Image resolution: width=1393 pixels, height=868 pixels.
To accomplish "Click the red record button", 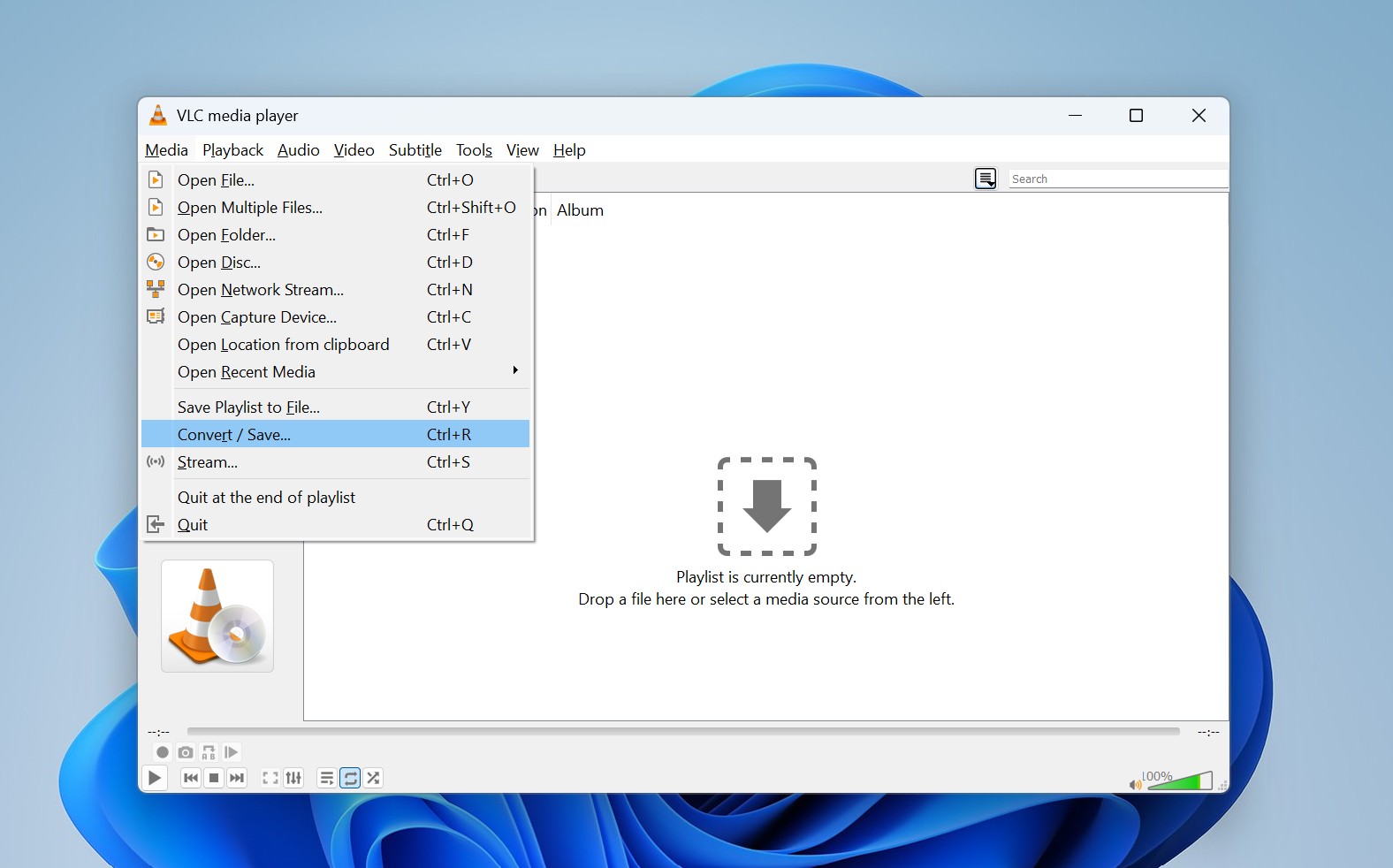I will [x=162, y=752].
